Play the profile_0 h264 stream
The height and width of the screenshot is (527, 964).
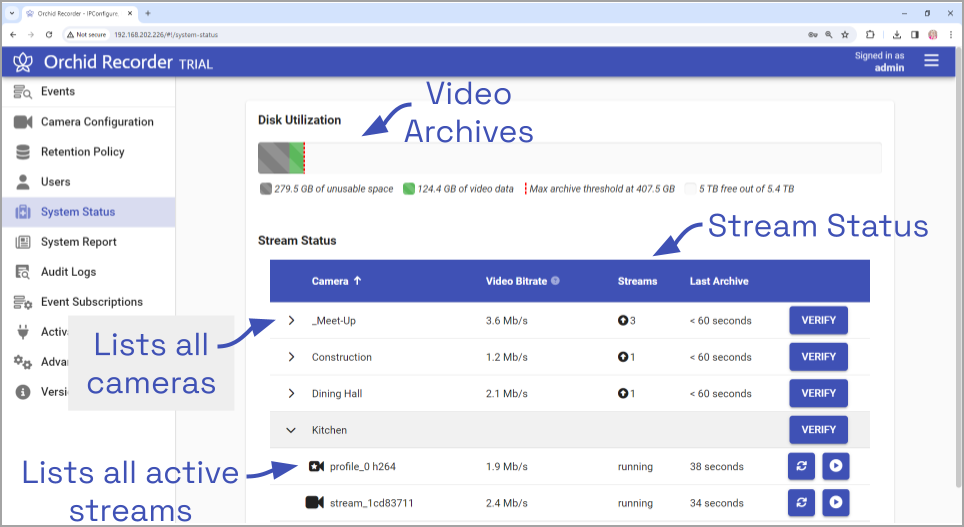point(835,467)
